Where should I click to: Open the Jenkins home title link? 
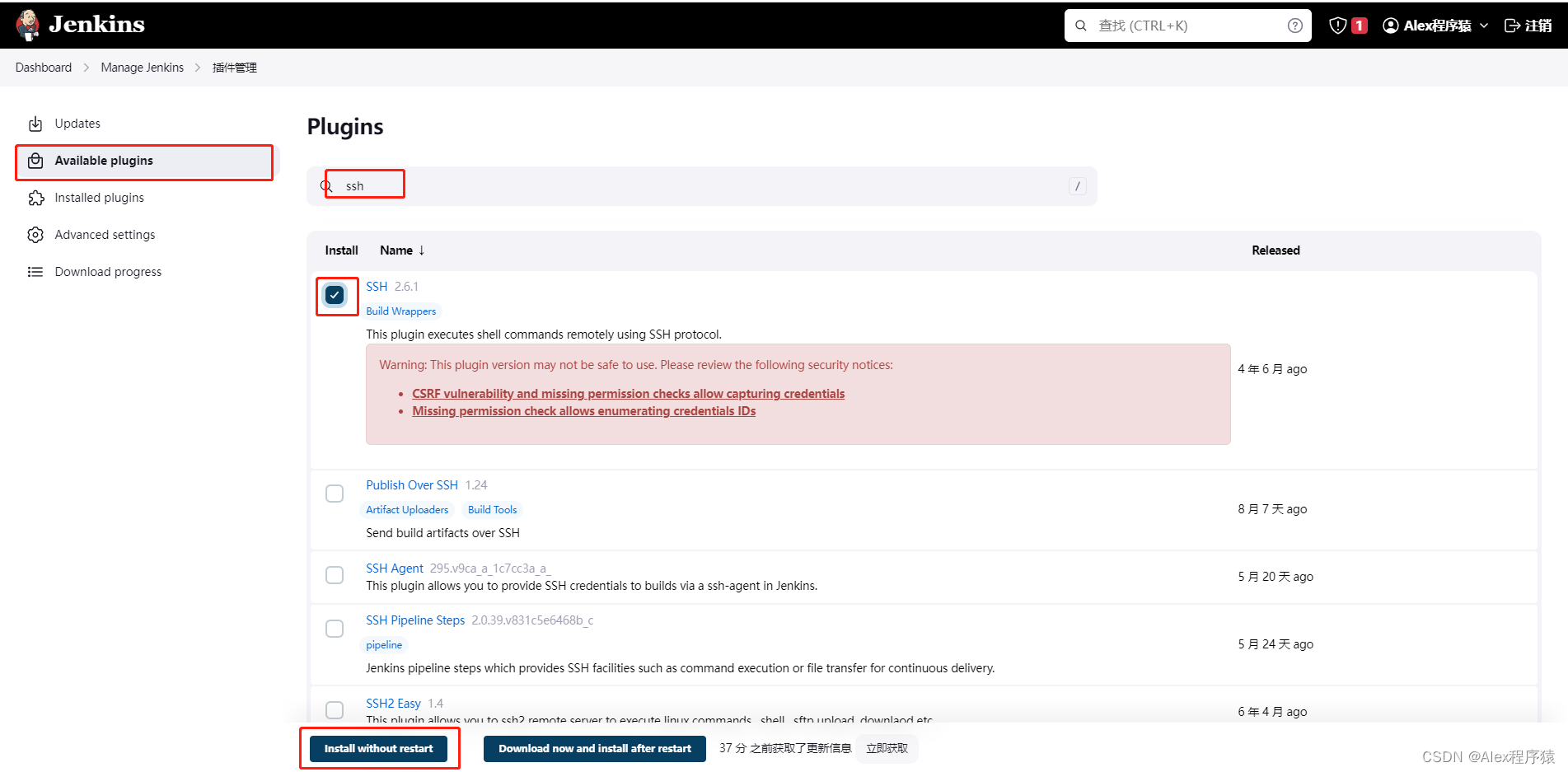click(96, 25)
